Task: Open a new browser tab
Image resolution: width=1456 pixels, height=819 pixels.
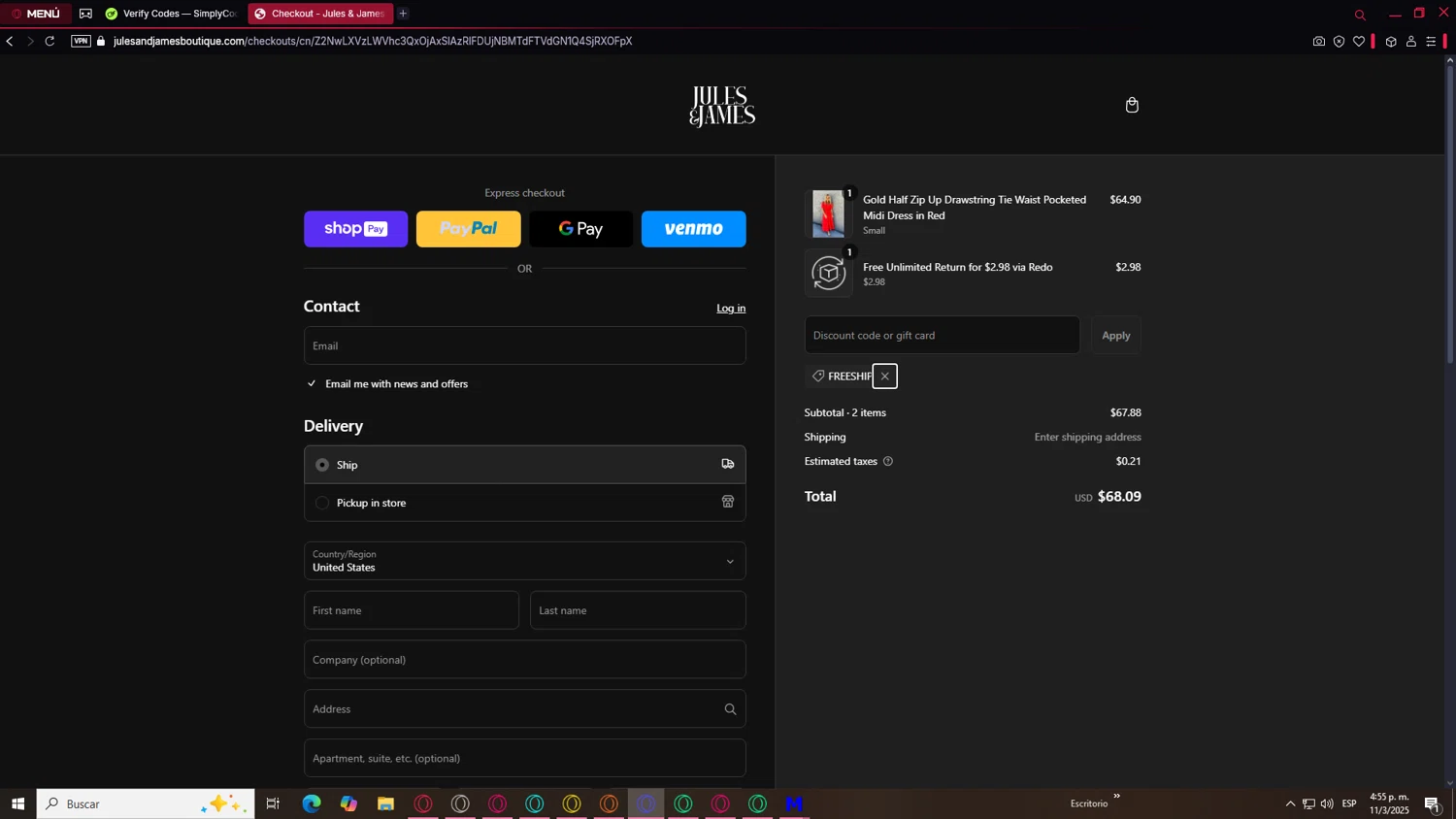Action: (403, 14)
